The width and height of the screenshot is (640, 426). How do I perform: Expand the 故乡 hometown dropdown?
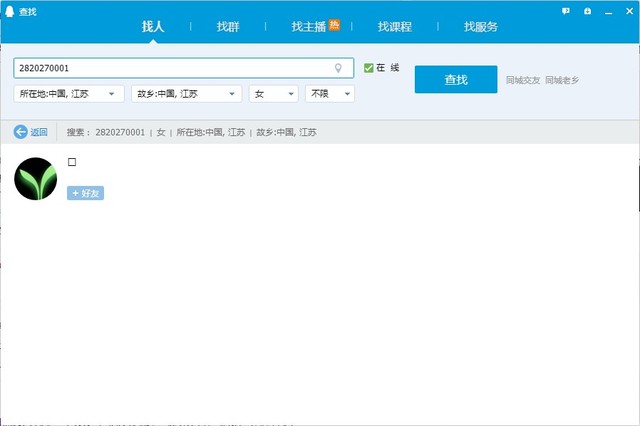[x=187, y=93]
